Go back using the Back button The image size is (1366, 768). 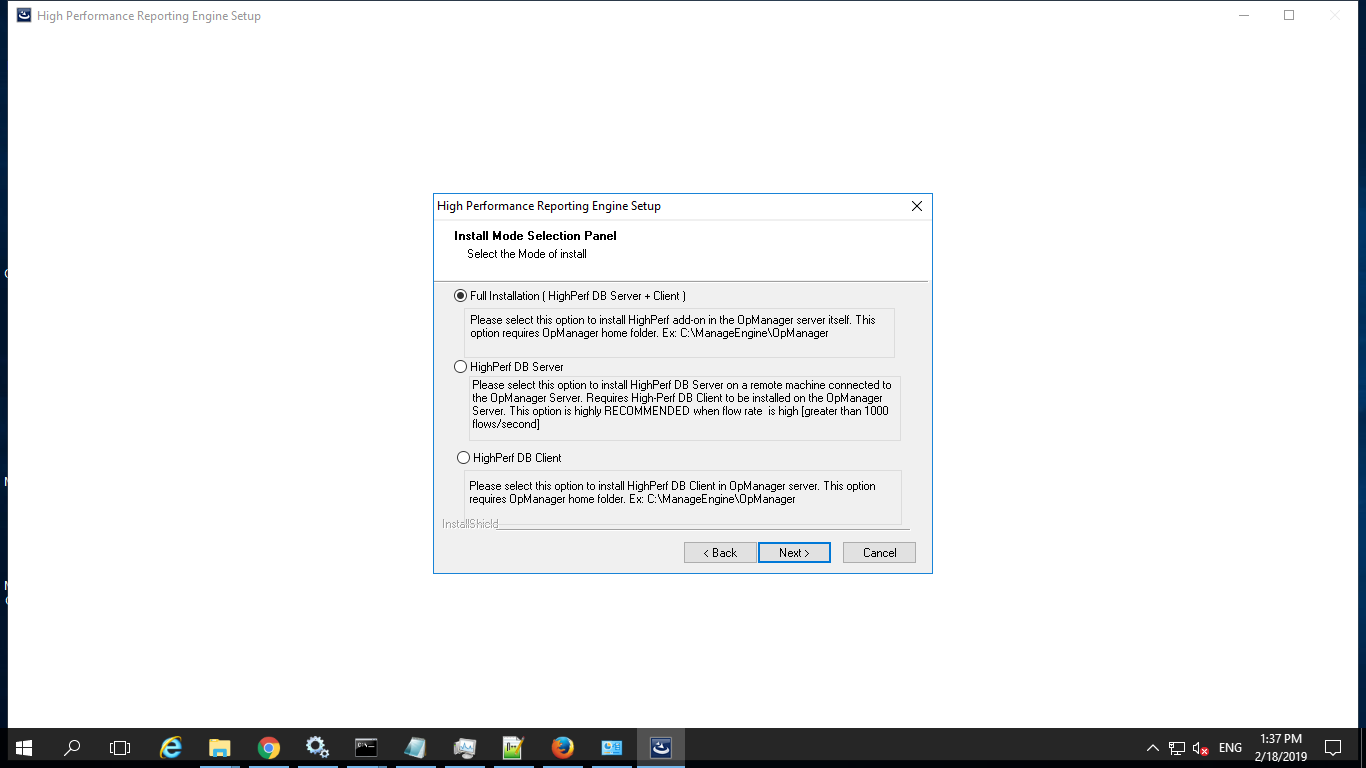(720, 553)
